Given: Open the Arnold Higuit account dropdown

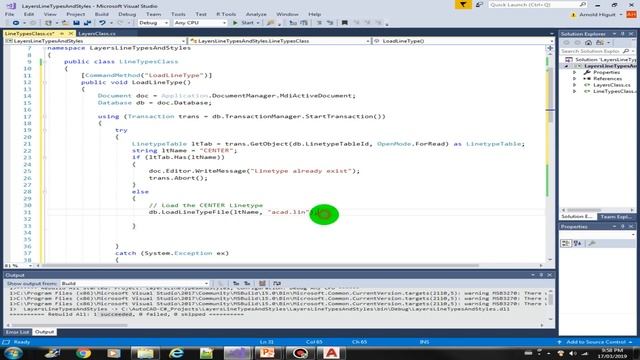Looking at the screenshot, I should click(x=601, y=15).
